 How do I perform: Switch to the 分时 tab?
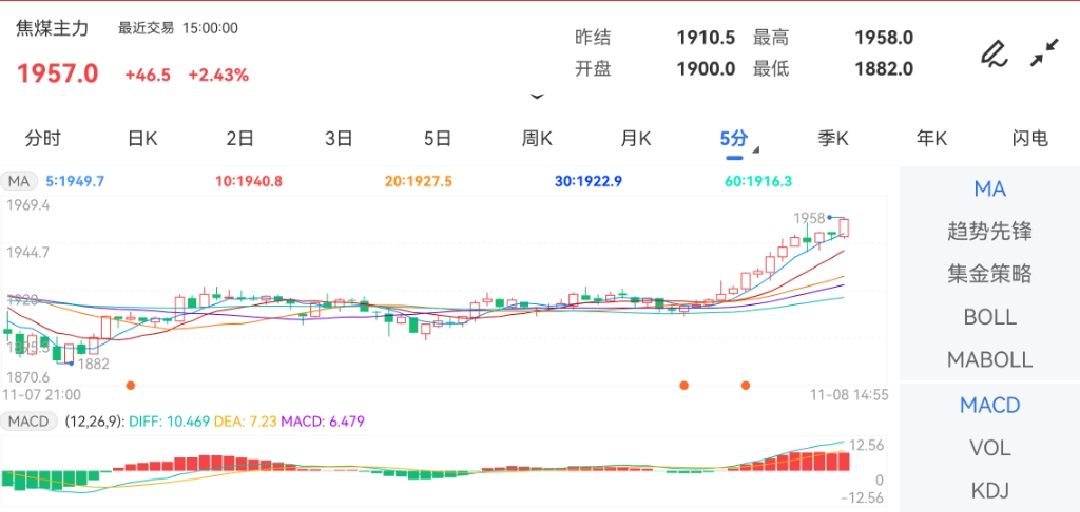(43, 138)
